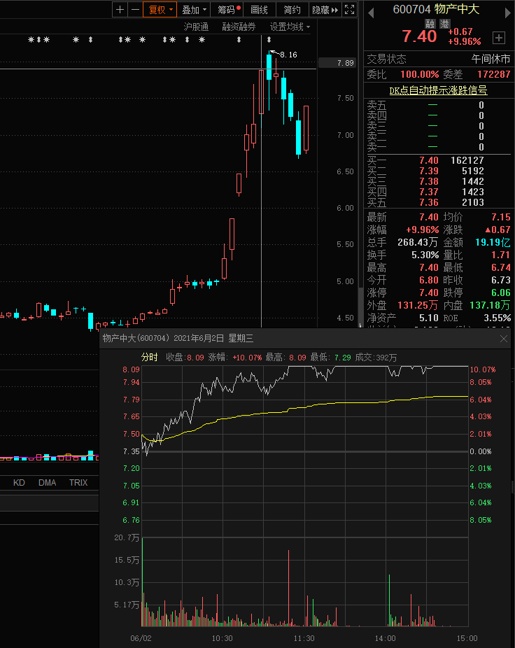The image size is (515, 648).
Task: Go to next stock with right arrow
Action: pyautogui.click(x=508, y=13)
